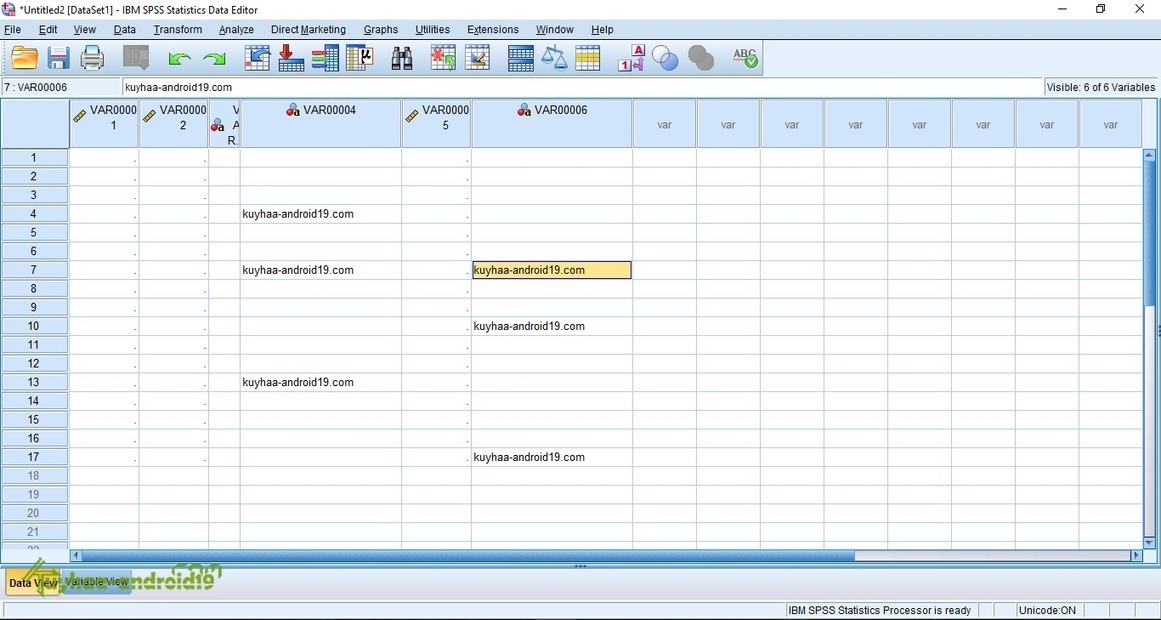
Task: Save the dataset with the floppy disk icon
Action: tap(58, 59)
